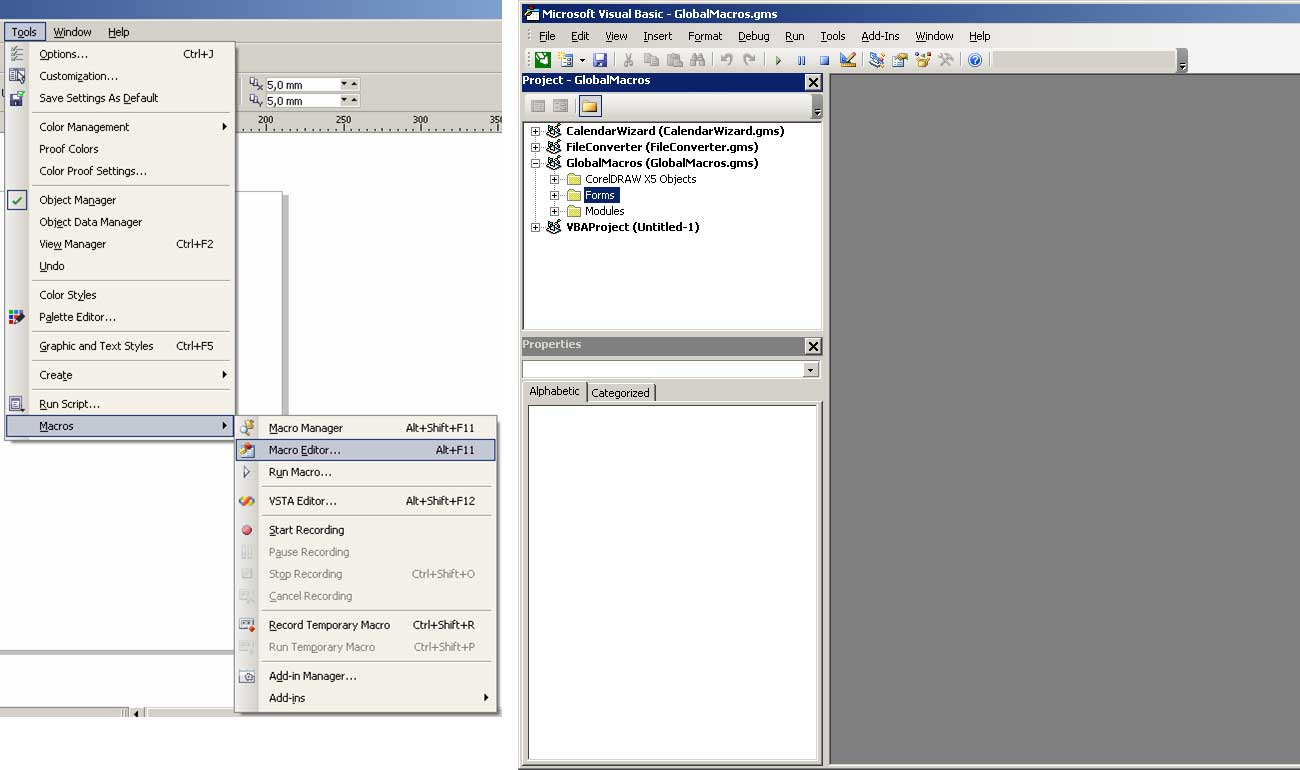1300x770 pixels.
Task: Select CalendarWizard (CalendarWizard.gms) project
Action: point(675,131)
